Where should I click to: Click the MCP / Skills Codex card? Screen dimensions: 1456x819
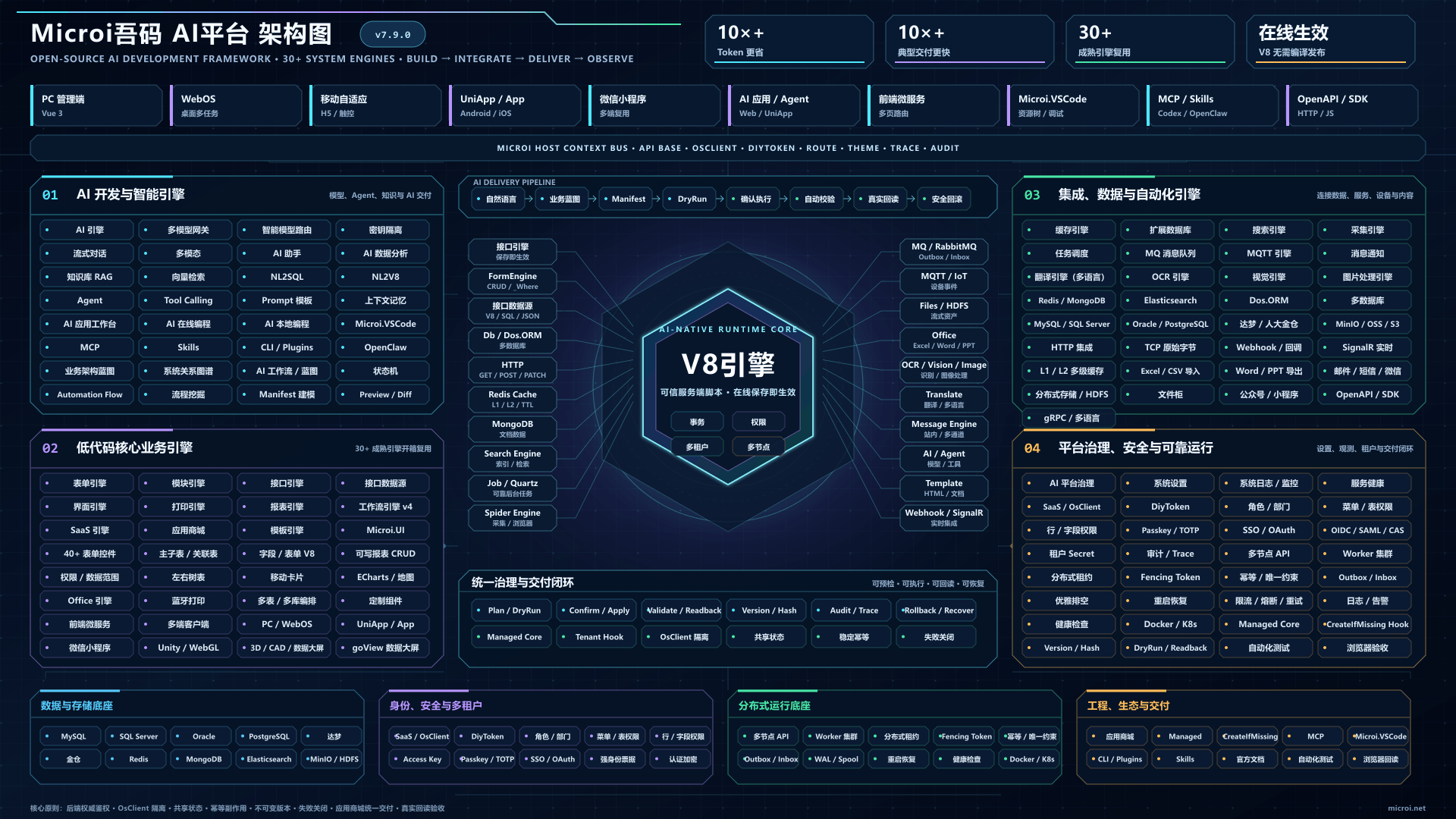pyautogui.click(x=1213, y=105)
